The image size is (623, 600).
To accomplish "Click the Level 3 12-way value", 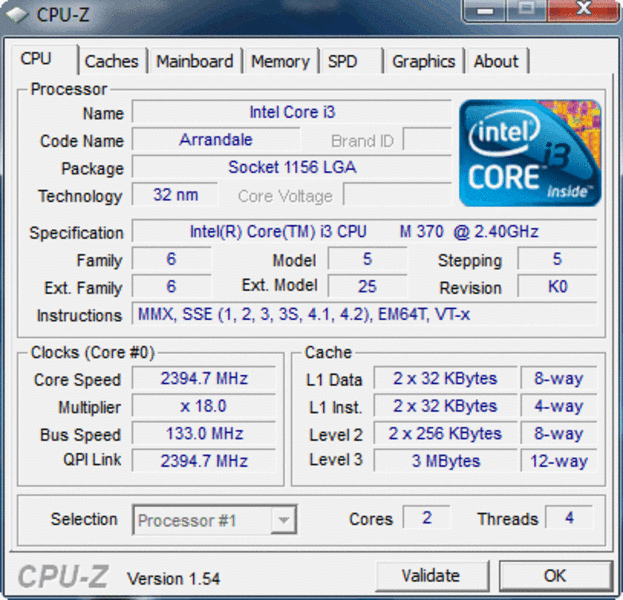I will click(559, 461).
